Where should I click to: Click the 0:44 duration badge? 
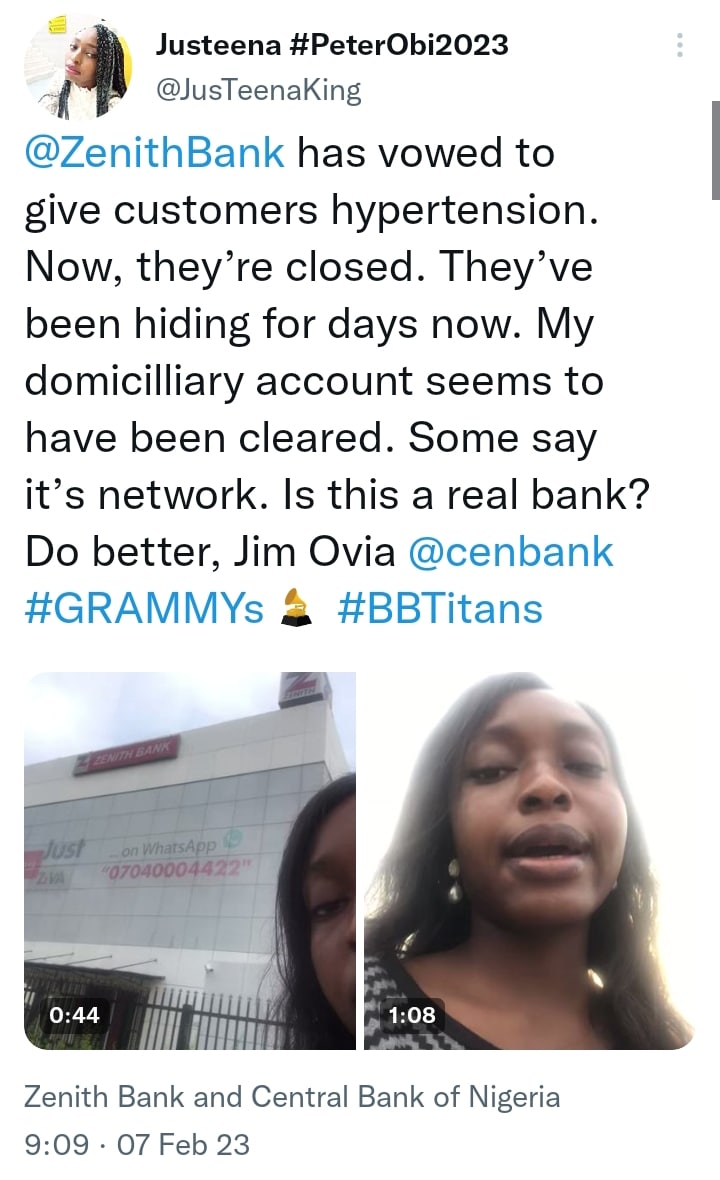(74, 1015)
